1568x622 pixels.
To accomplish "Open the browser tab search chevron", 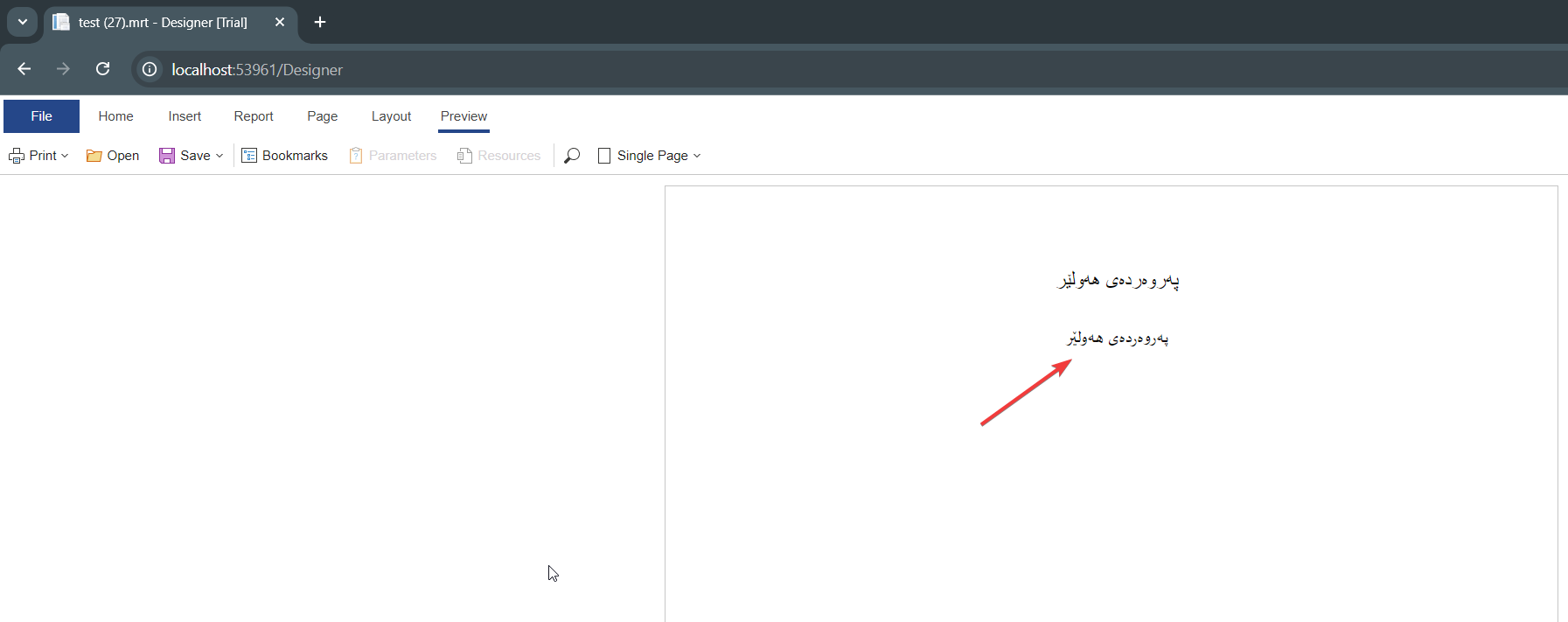I will [23, 22].
